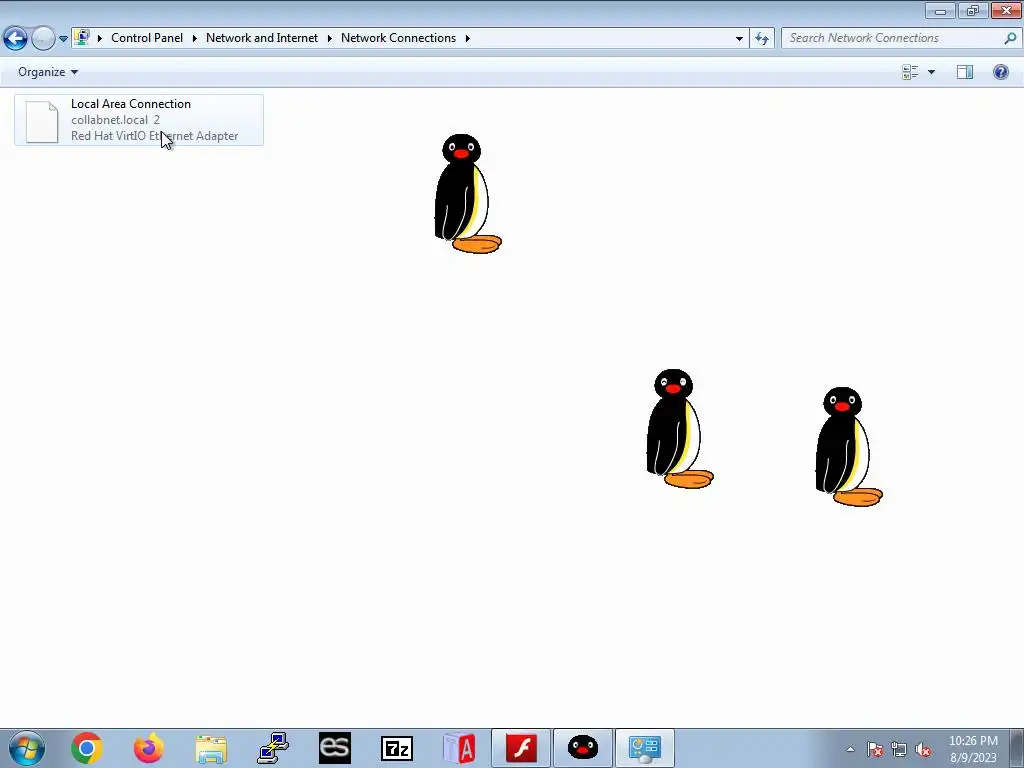Select Control Panel in the breadcrumb
The width and height of the screenshot is (1024, 768).
(147, 38)
